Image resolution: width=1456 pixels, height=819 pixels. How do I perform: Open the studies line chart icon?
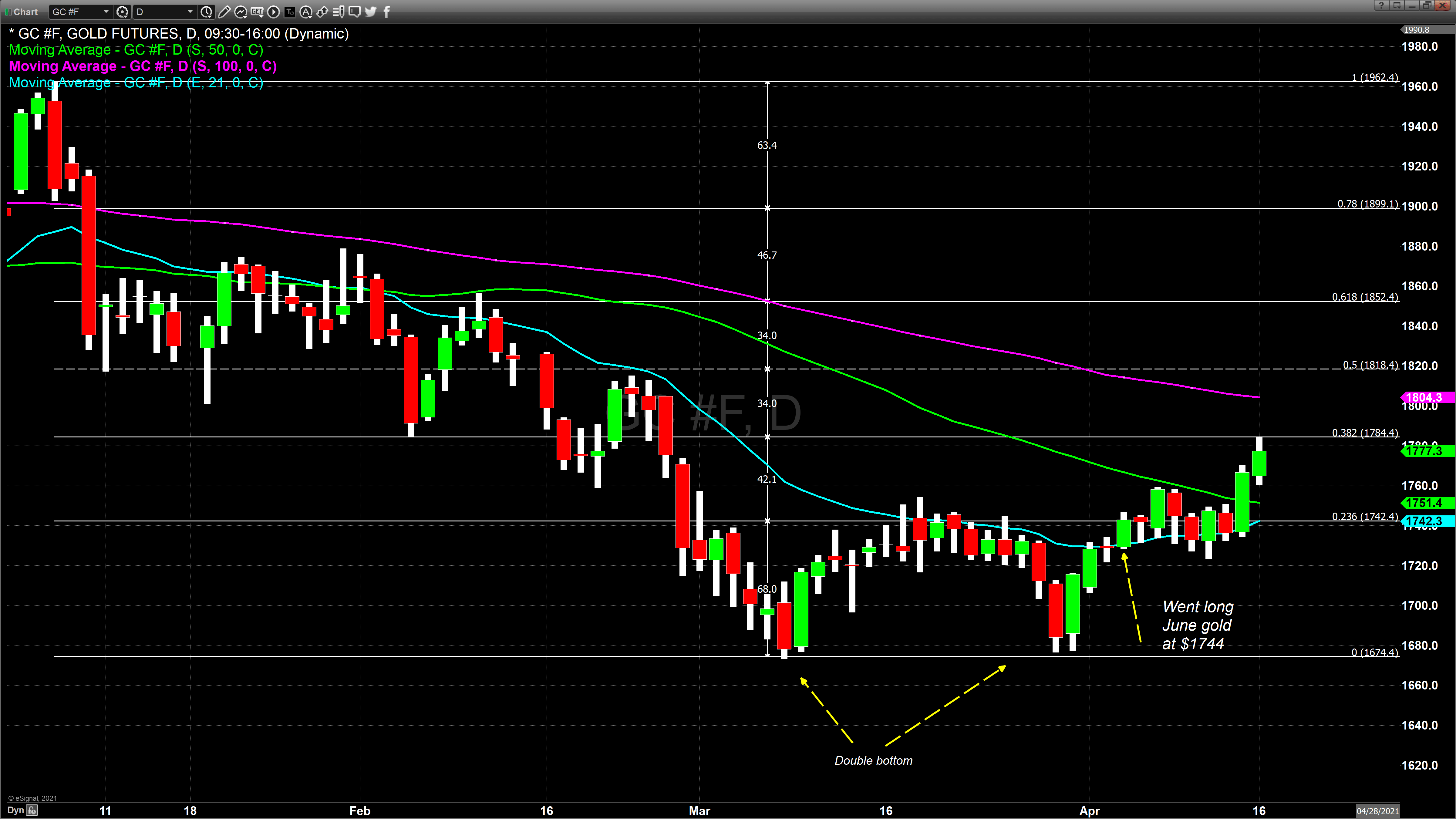240,11
